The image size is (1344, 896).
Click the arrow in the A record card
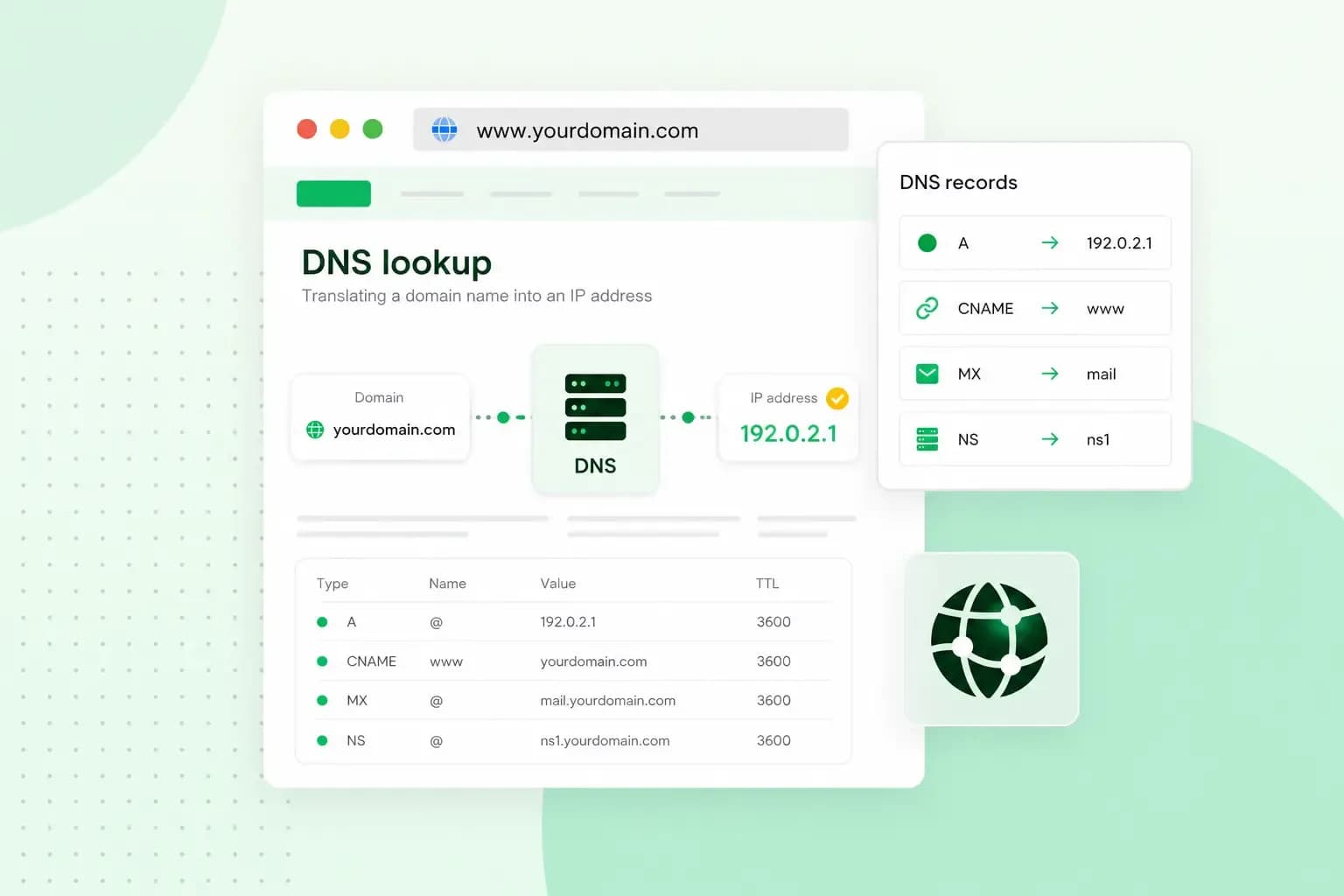1050,243
